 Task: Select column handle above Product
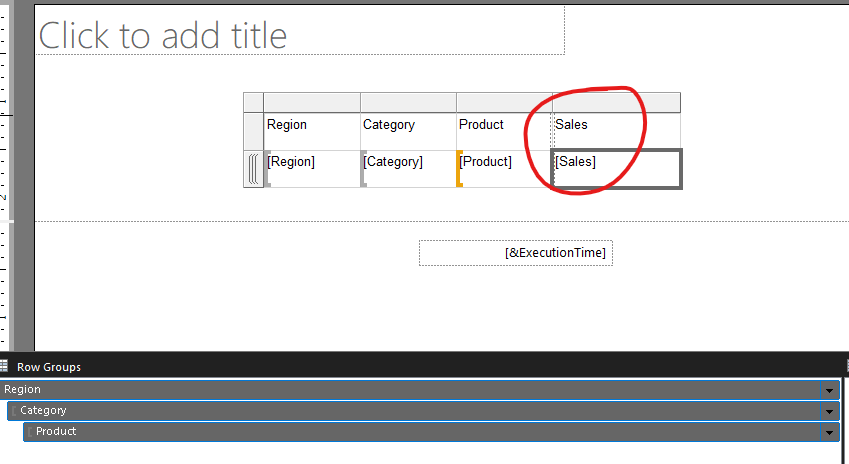504,102
